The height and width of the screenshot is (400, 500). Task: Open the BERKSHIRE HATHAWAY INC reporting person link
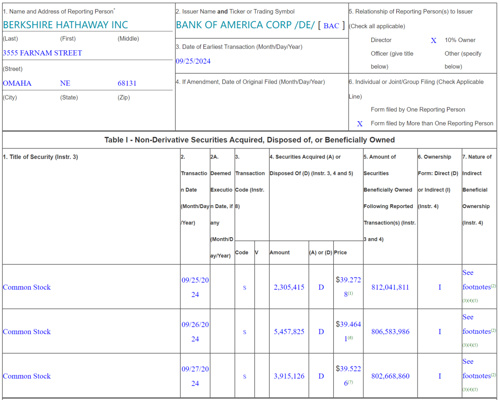pyautogui.click(x=65, y=25)
